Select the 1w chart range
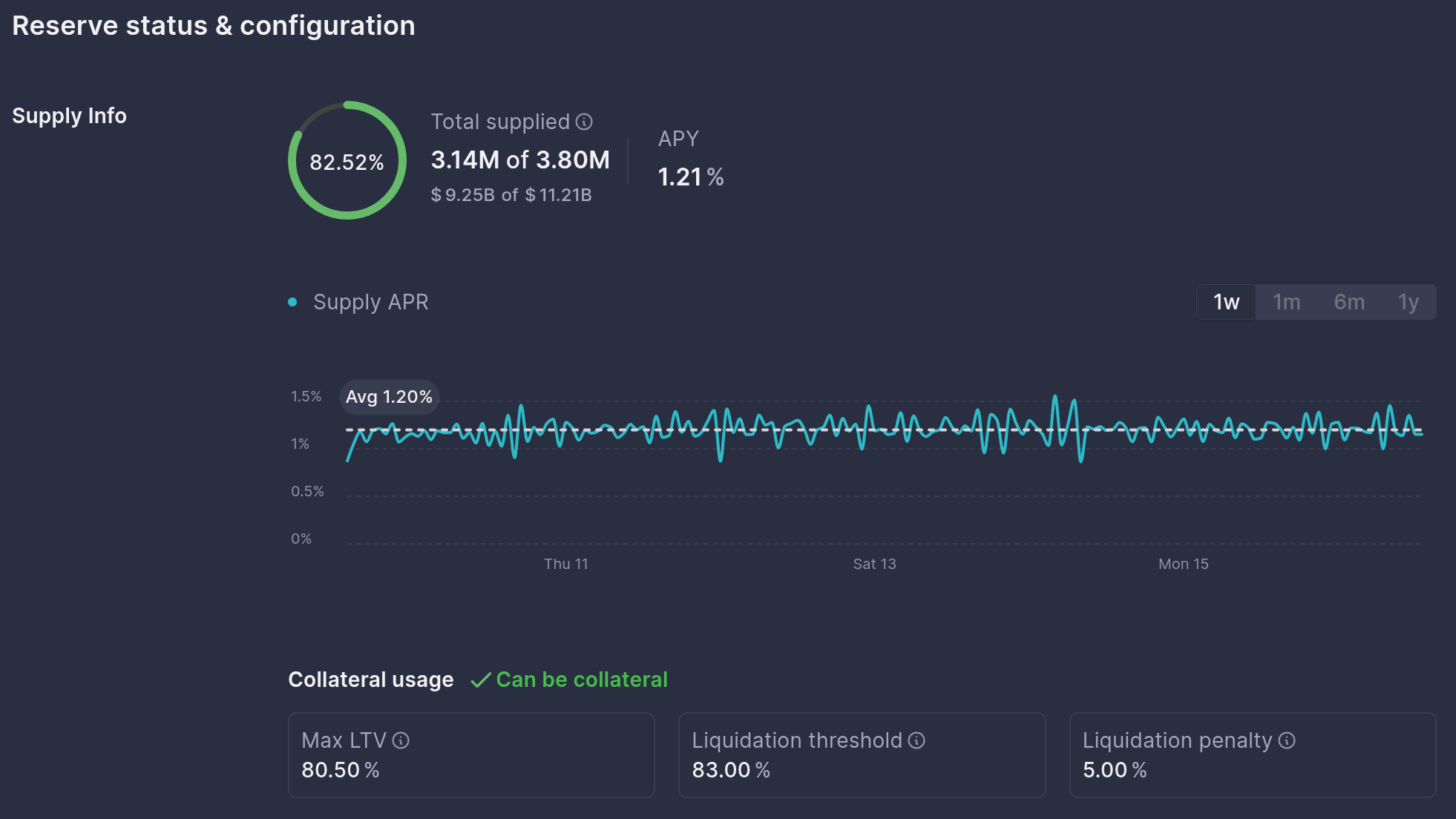Screen dimensions: 1456x819 point(1226,302)
